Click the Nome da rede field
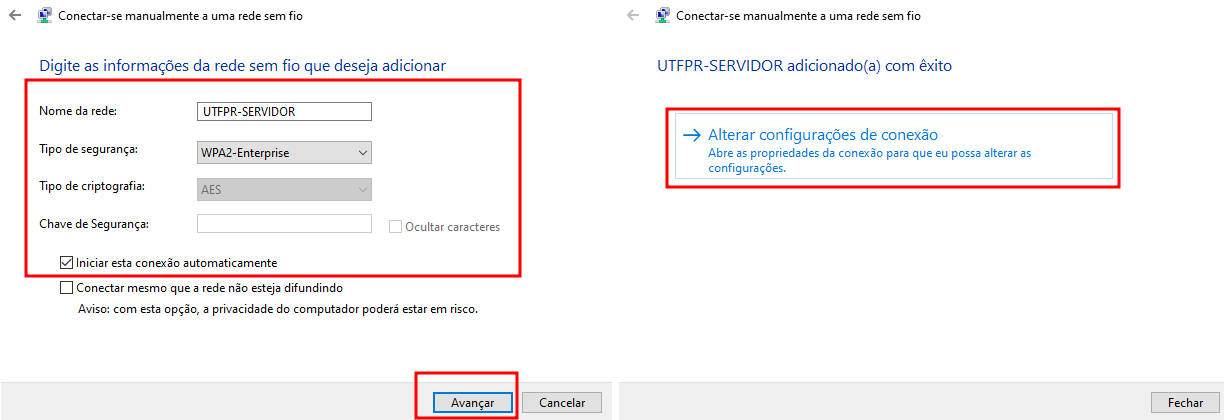The height and width of the screenshot is (420, 1225). point(285,111)
